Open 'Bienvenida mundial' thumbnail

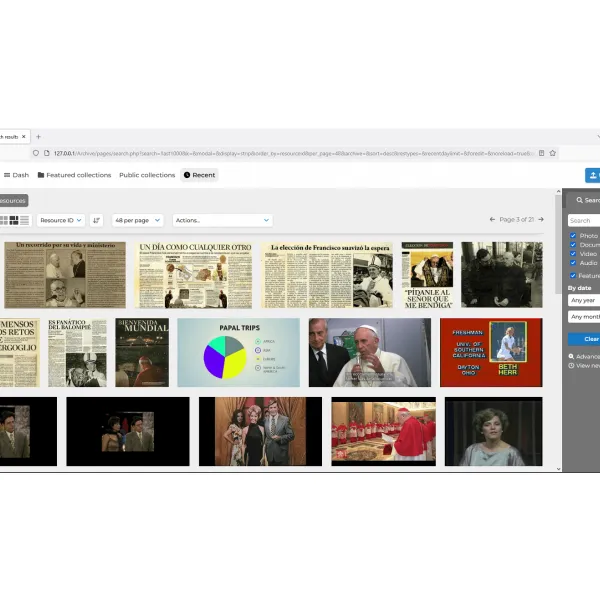point(142,352)
